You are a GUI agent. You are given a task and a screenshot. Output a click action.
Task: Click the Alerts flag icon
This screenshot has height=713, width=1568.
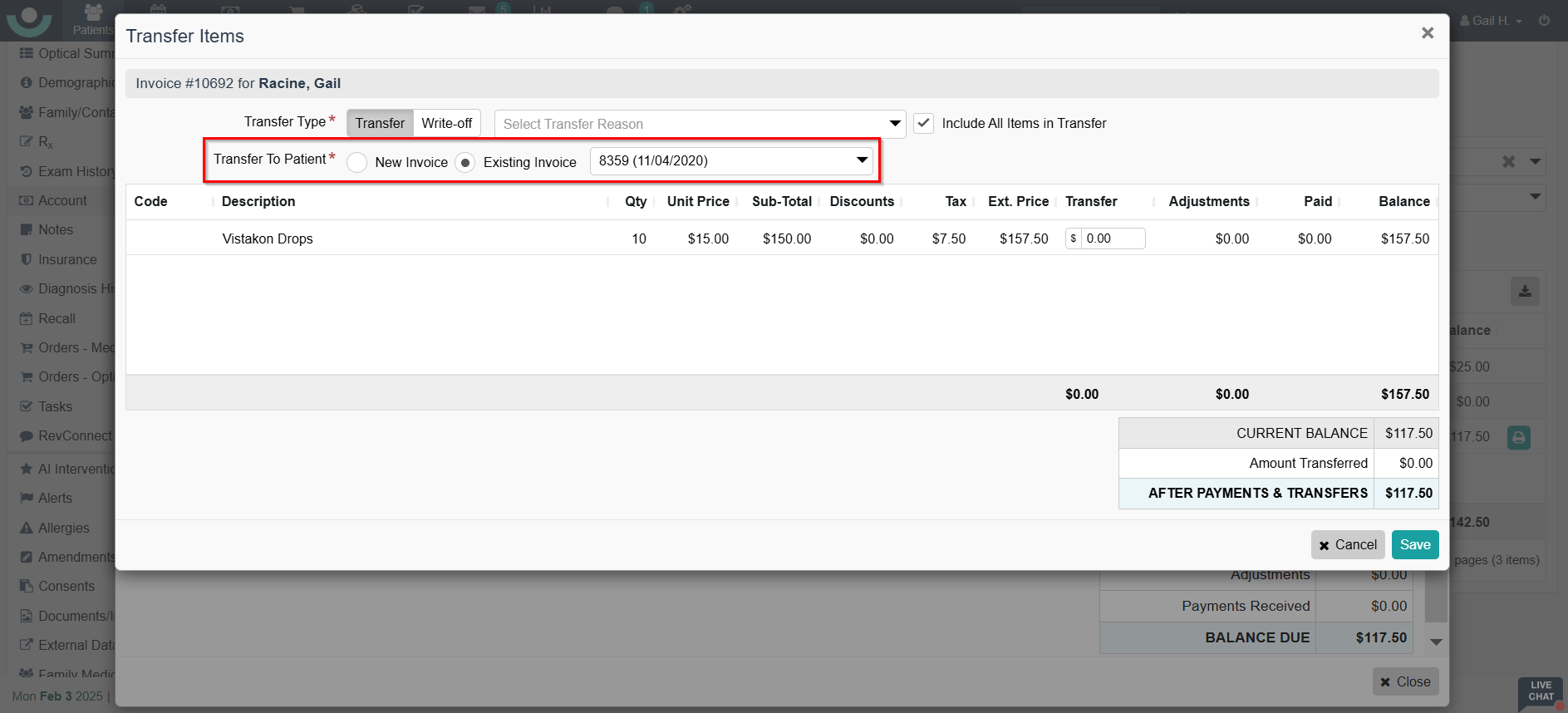click(26, 498)
